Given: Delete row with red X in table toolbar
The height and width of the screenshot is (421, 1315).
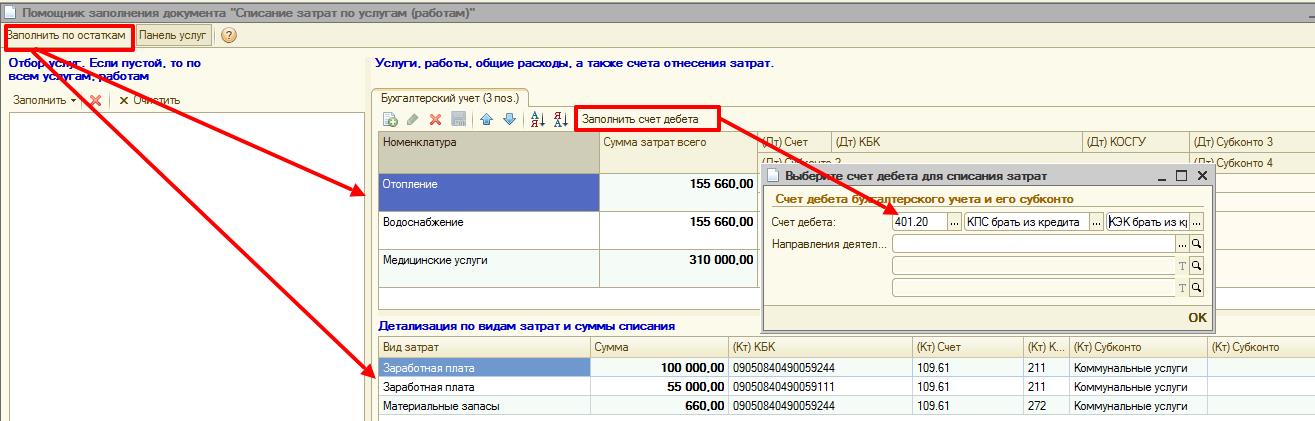Looking at the screenshot, I should click(x=435, y=119).
